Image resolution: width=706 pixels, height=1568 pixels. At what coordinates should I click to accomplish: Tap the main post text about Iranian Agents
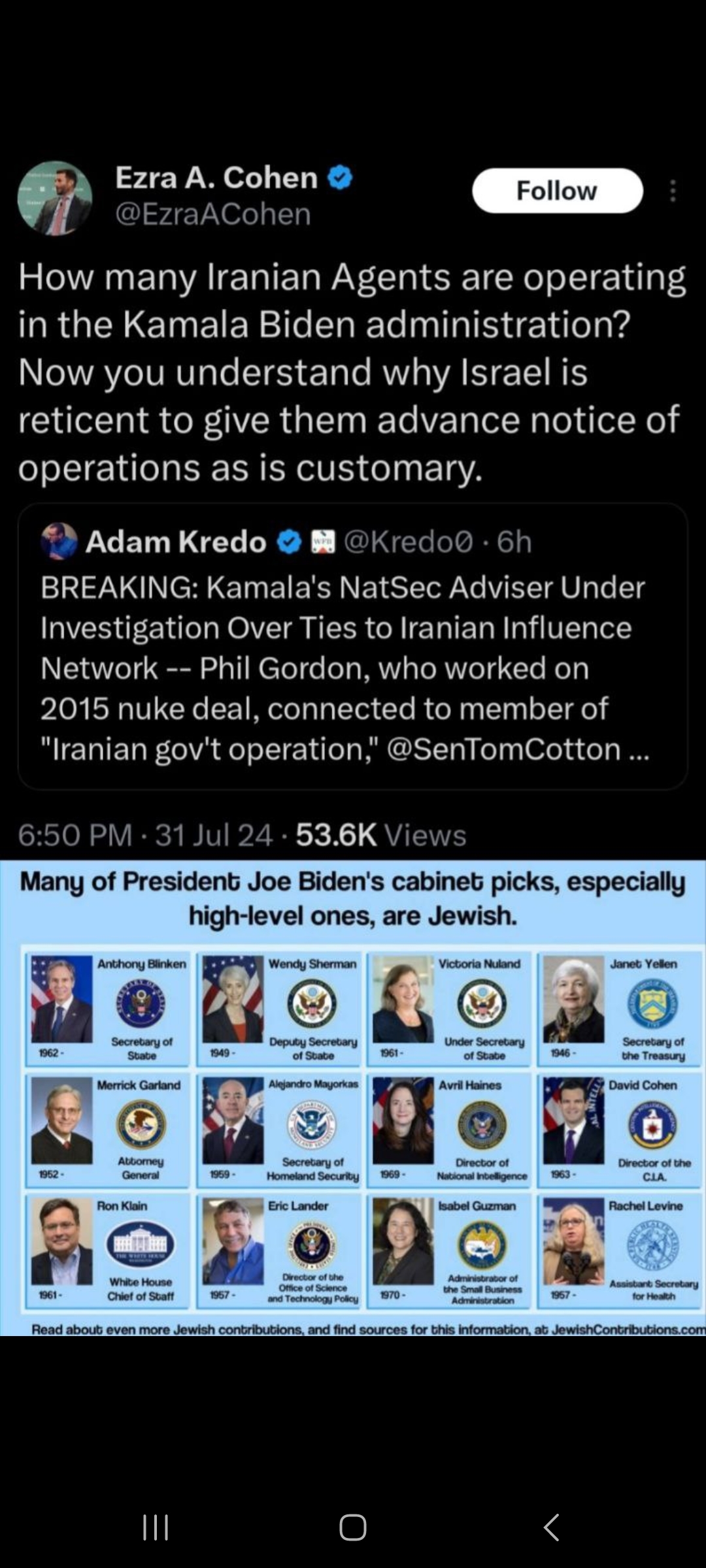(352, 371)
